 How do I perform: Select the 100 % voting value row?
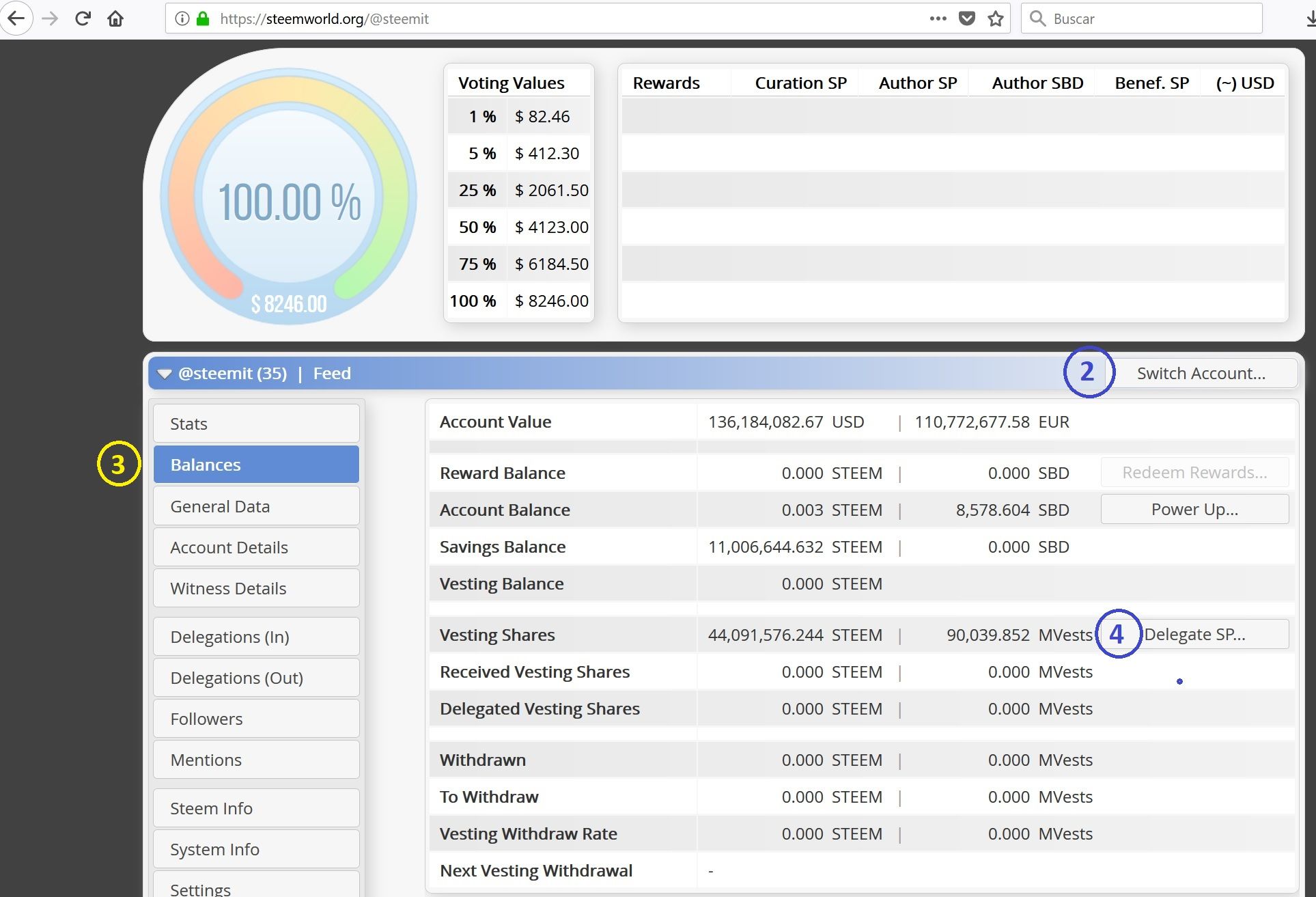point(519,301)
